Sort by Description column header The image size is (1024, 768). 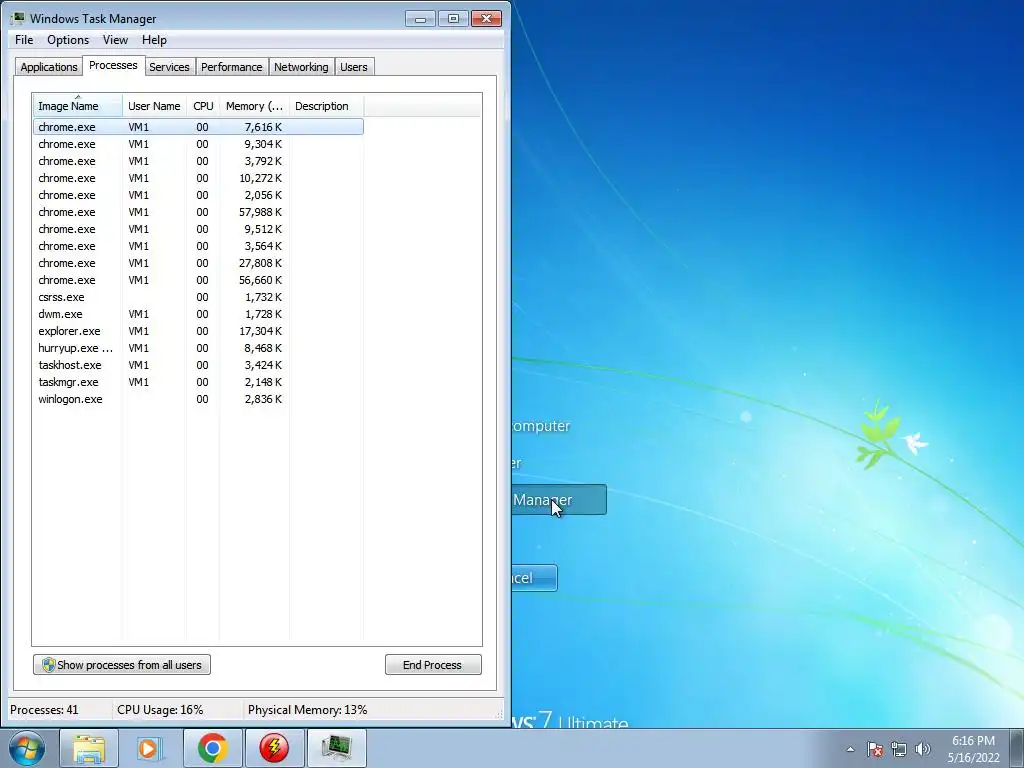(327, 106)
